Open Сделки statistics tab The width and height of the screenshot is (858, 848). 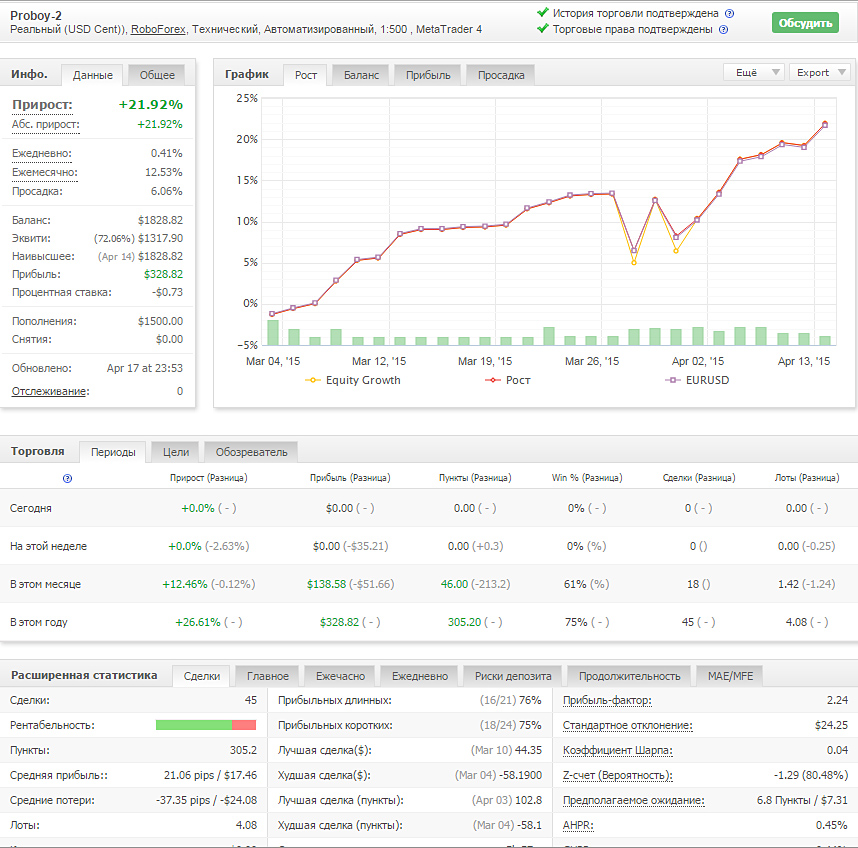202,676
